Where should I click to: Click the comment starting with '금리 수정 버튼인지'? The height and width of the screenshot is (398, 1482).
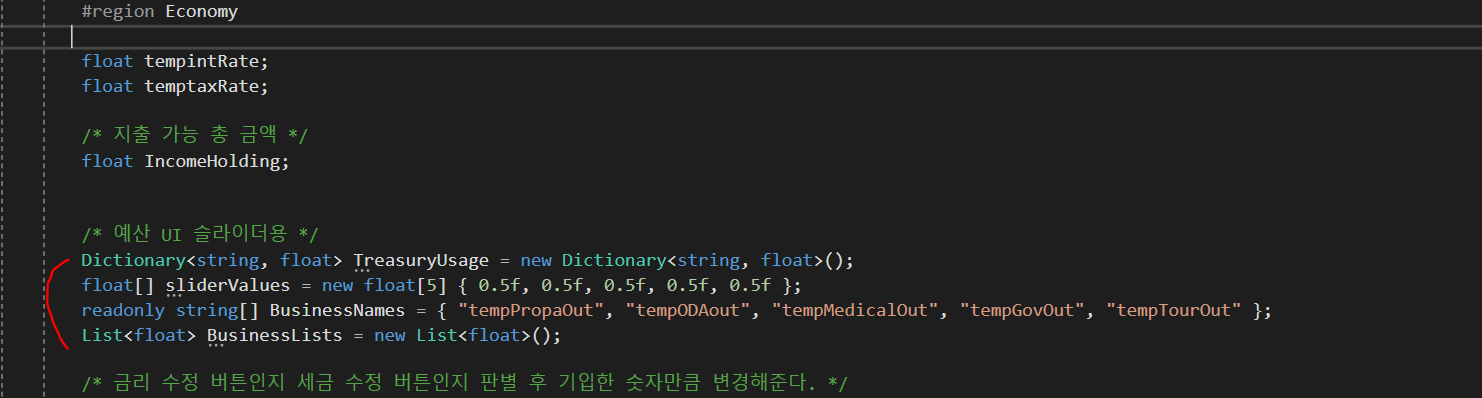465,383
